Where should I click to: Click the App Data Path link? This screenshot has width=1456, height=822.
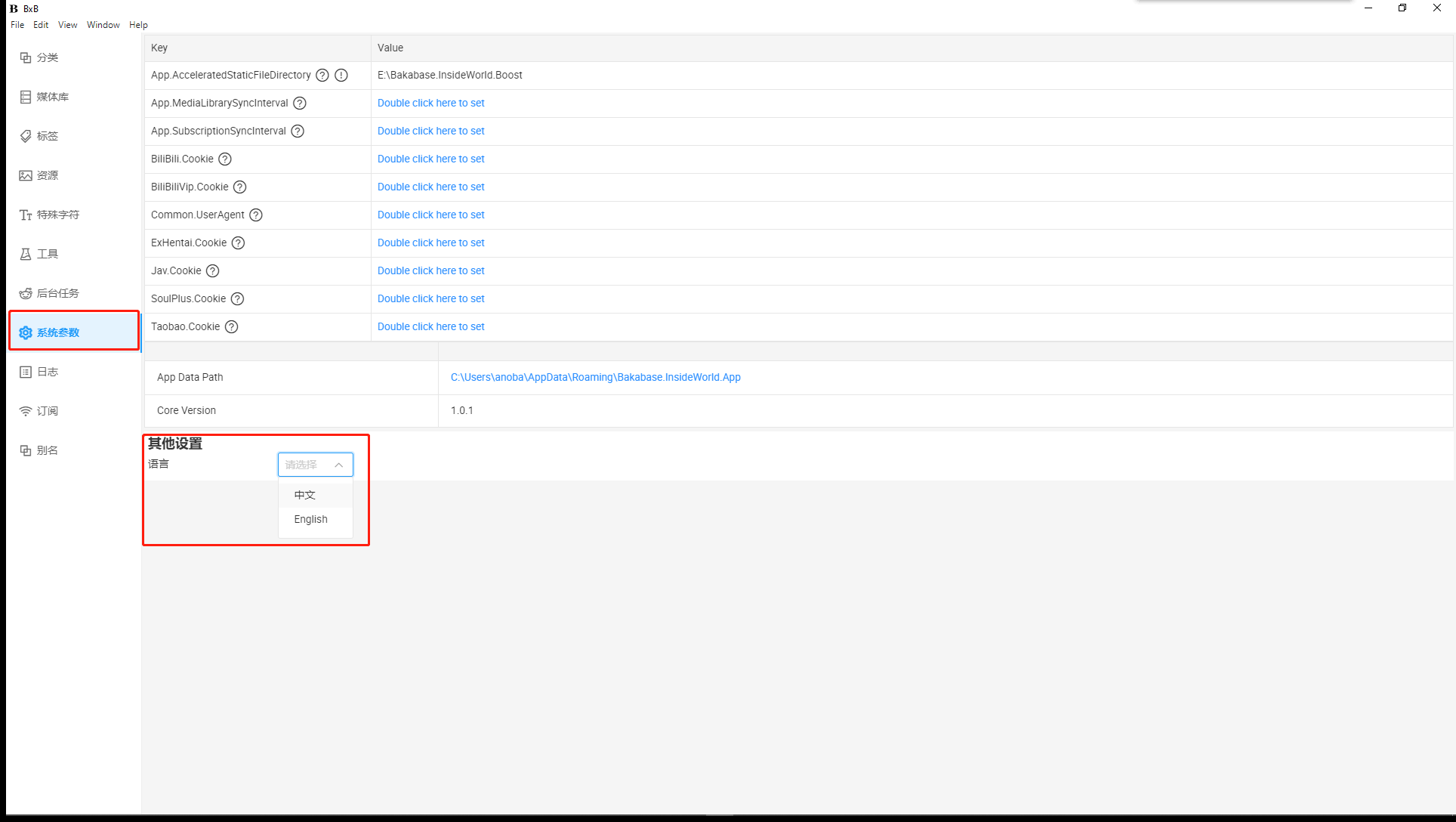595,377
